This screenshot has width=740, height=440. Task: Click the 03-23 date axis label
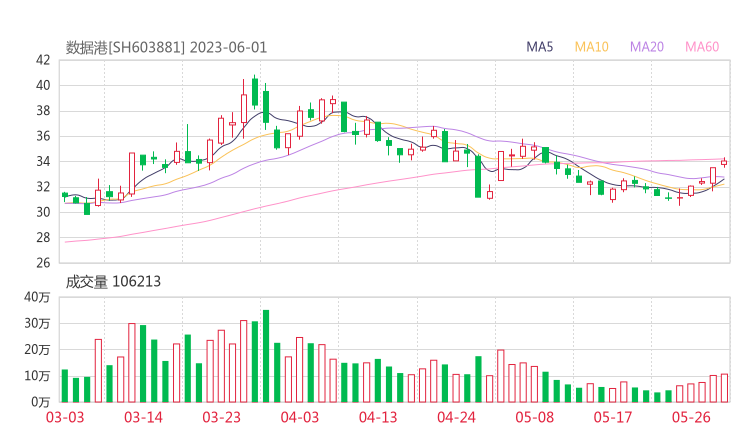(221, 418)
